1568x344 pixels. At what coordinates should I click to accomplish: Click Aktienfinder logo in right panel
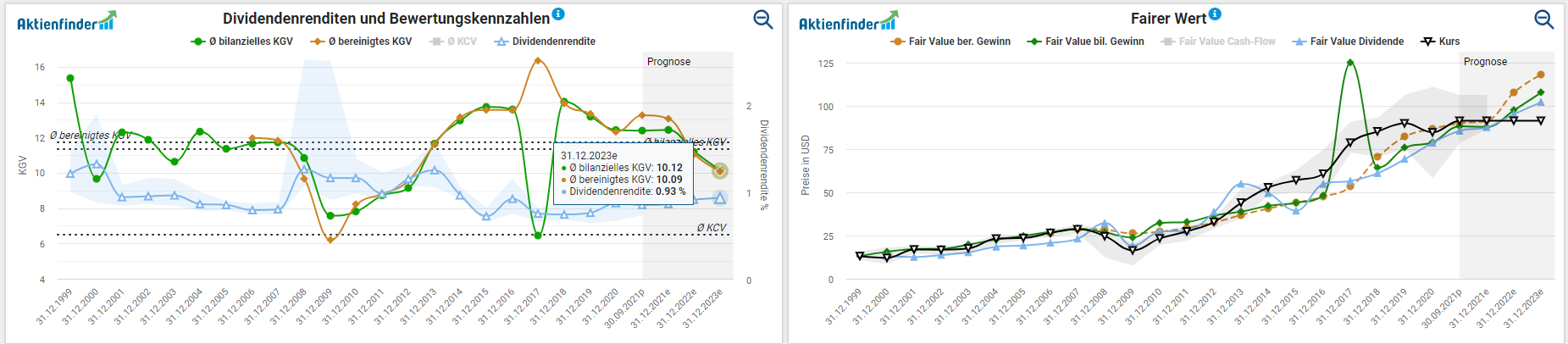point(847,22)
